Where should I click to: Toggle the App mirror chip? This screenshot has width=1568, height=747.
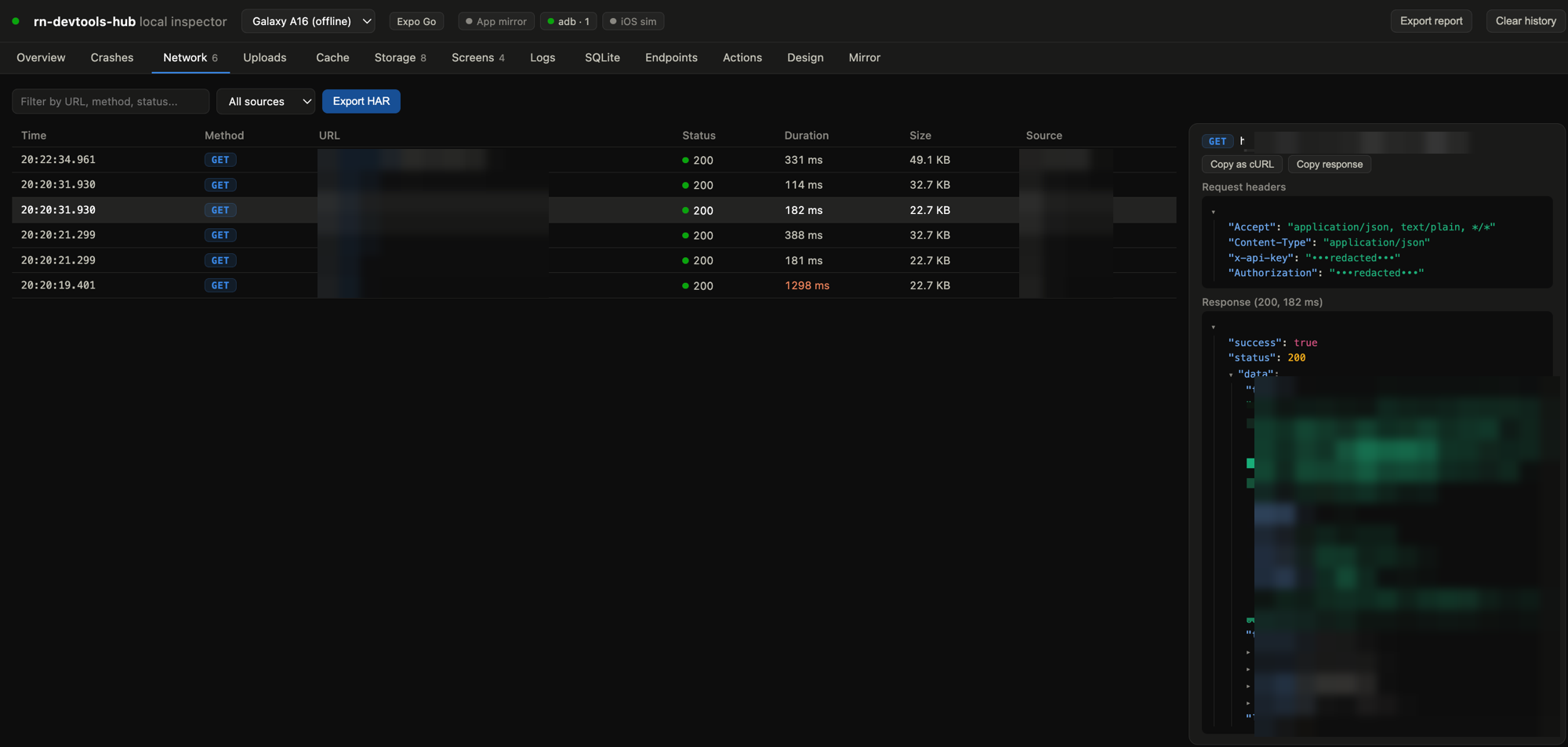[x=496, y=21]
